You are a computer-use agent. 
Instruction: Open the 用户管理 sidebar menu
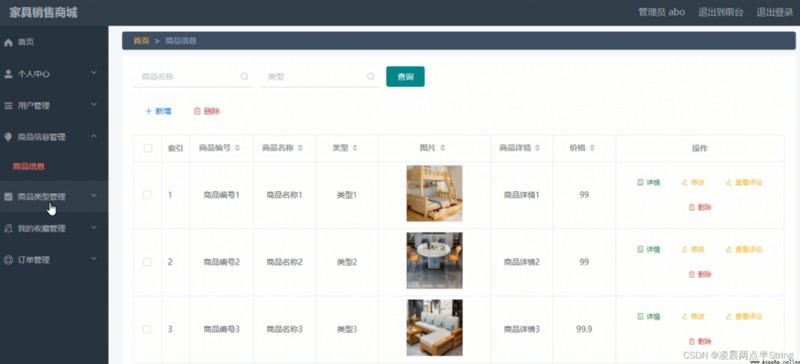pos(54,106)
